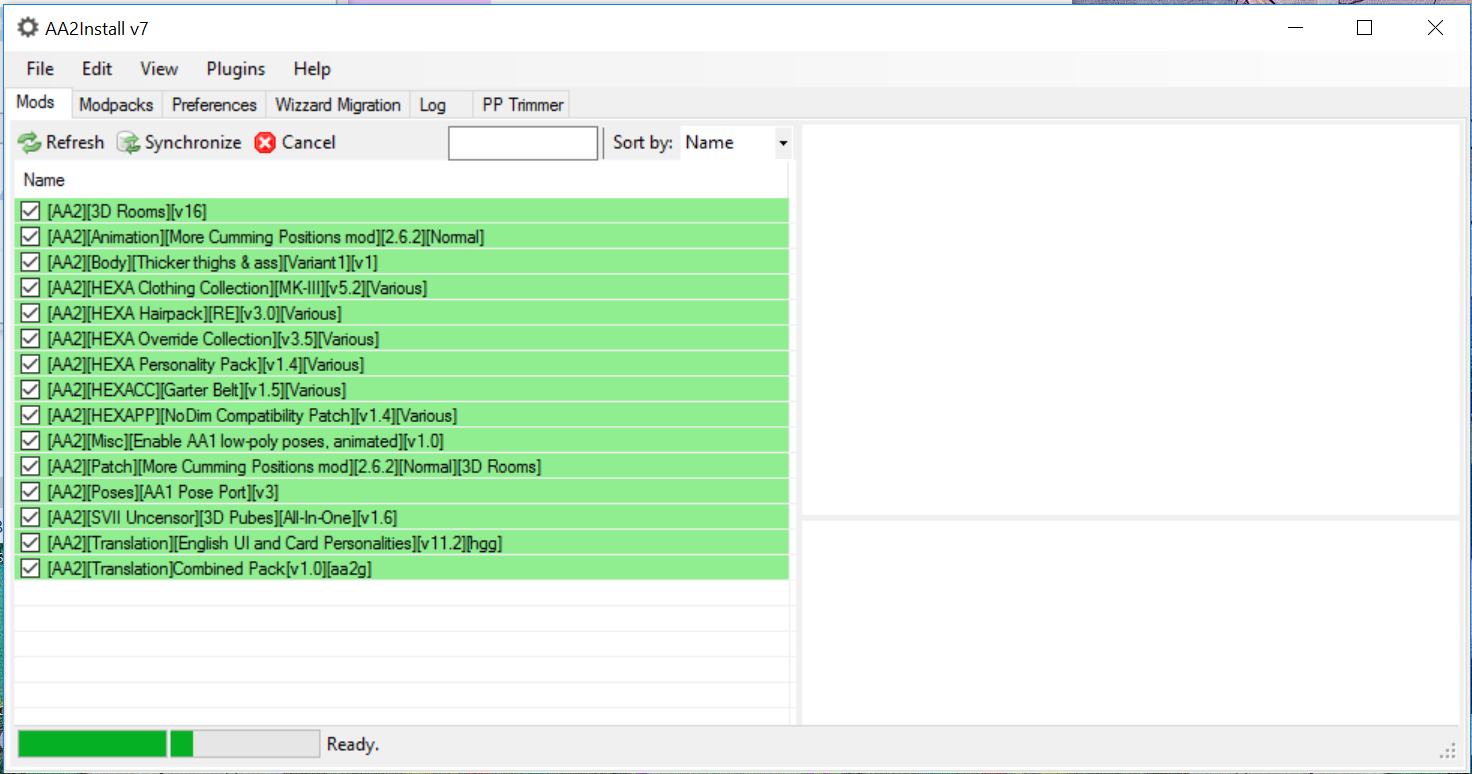Toggle the NoDim Compatibility Patch checkbox
The width and height of the screenshot is (1472, 774).
pyautogui.click(x=30, y=415)
